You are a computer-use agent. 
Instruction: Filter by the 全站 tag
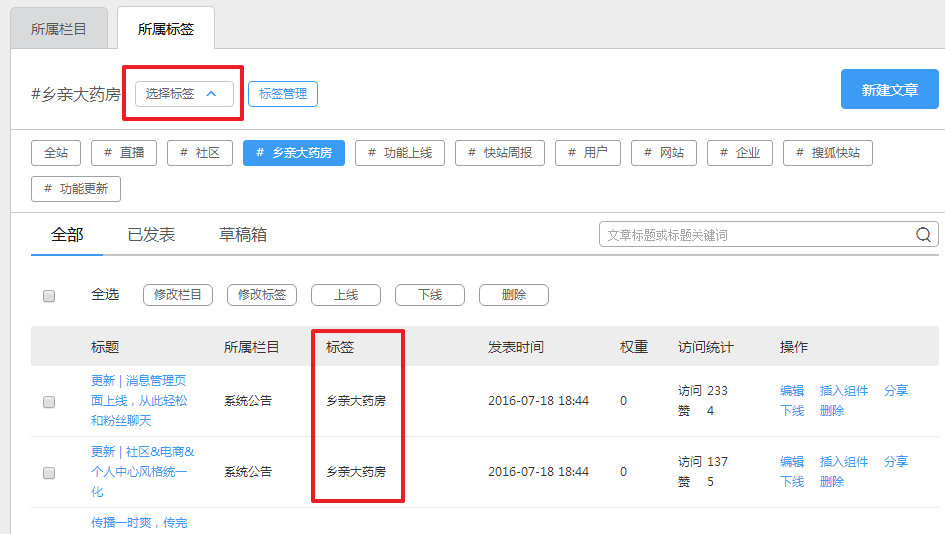point(56,152)
